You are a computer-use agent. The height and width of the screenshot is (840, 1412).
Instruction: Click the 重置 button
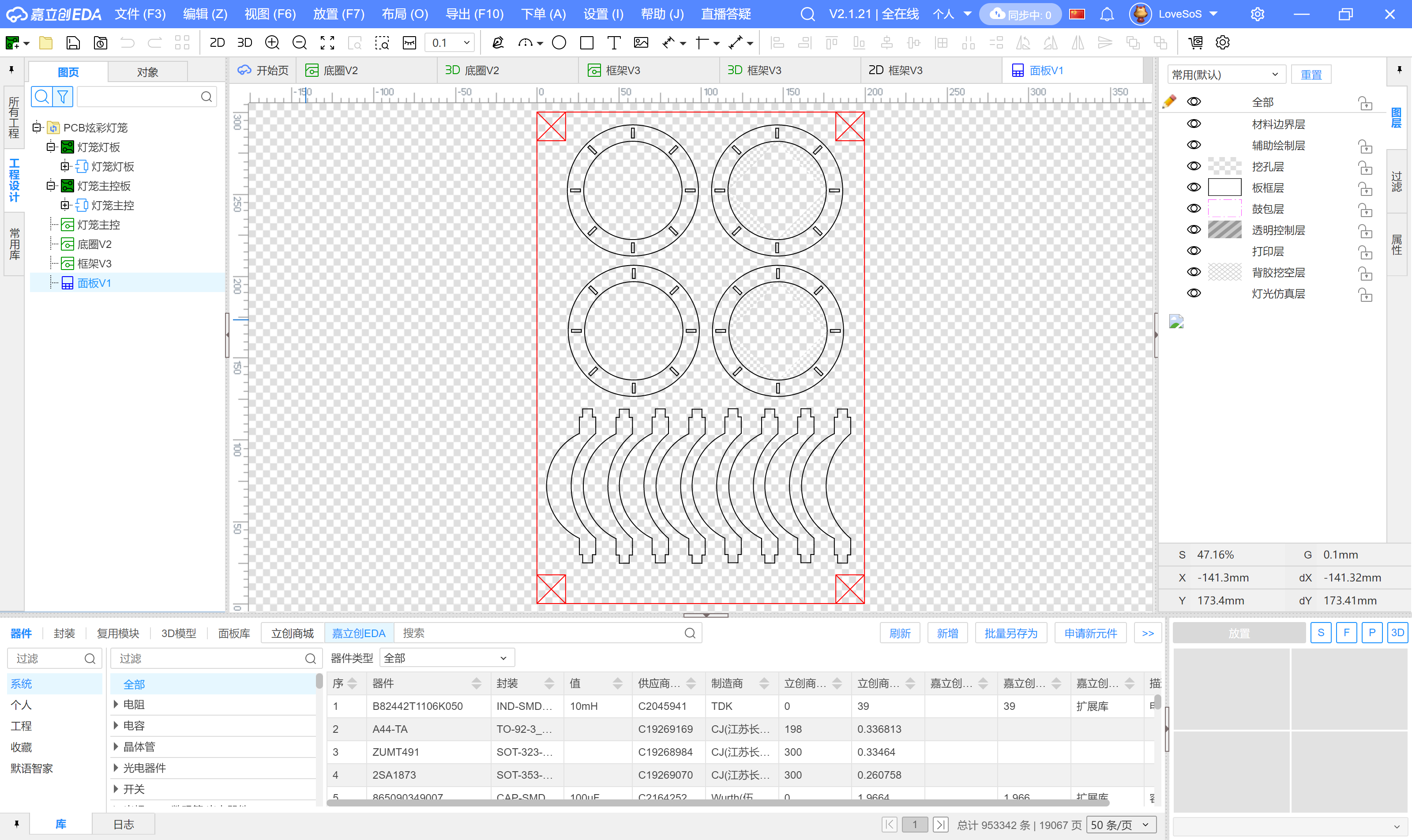[1311, 75]
